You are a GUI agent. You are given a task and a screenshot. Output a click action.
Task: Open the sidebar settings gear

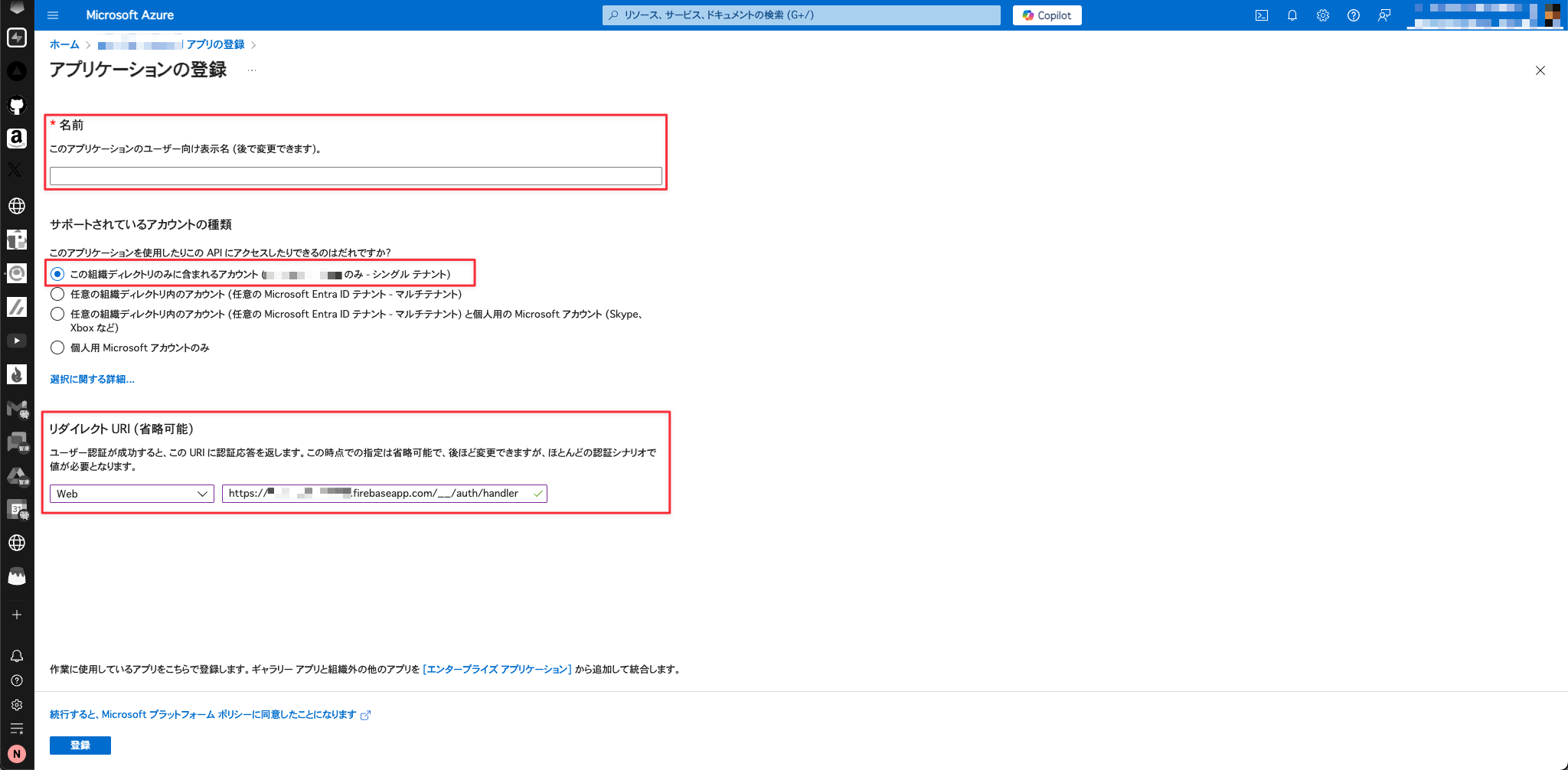(17, 705)
